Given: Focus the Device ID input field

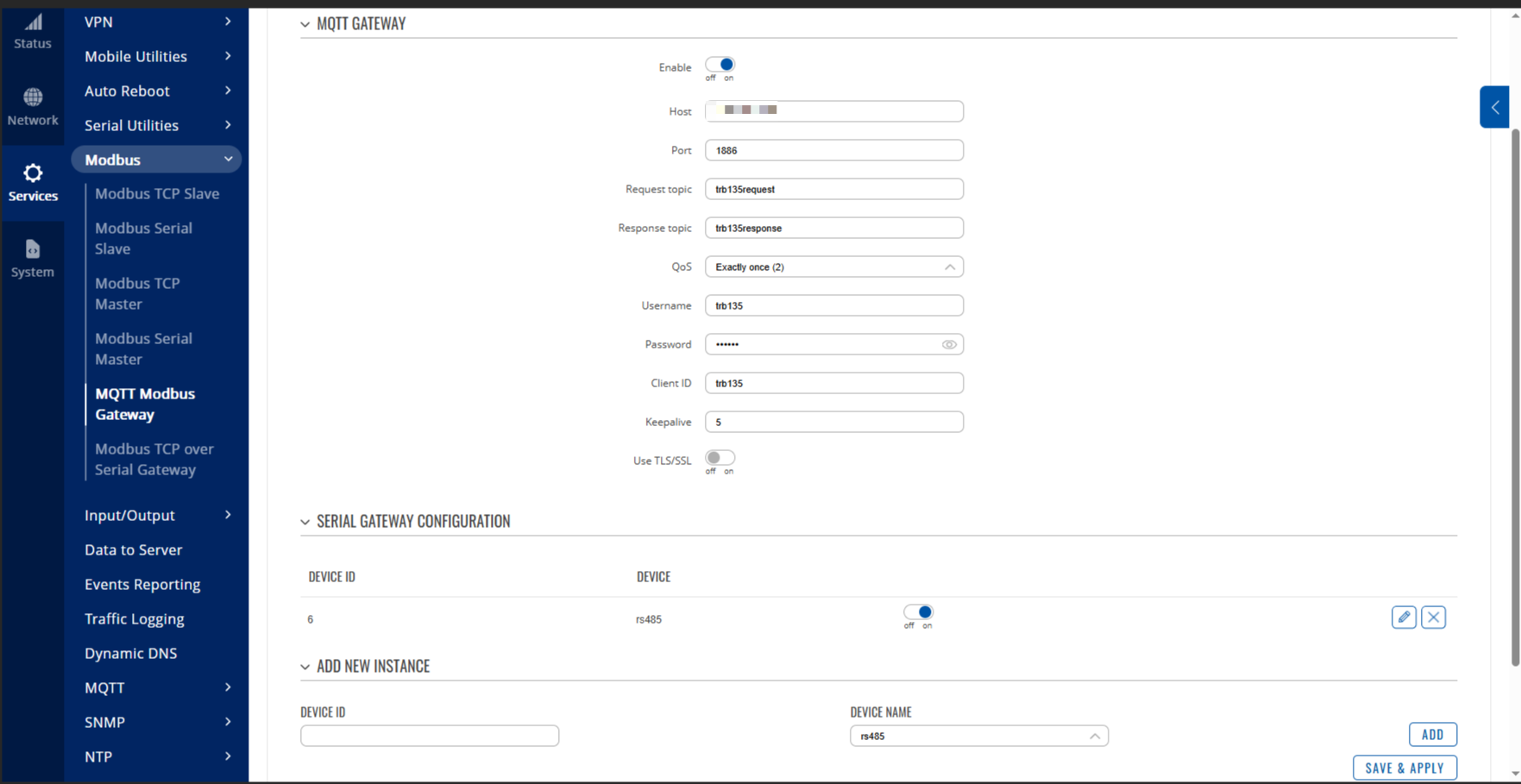Looking at the screenshot, I should click(x=430, y=736).
